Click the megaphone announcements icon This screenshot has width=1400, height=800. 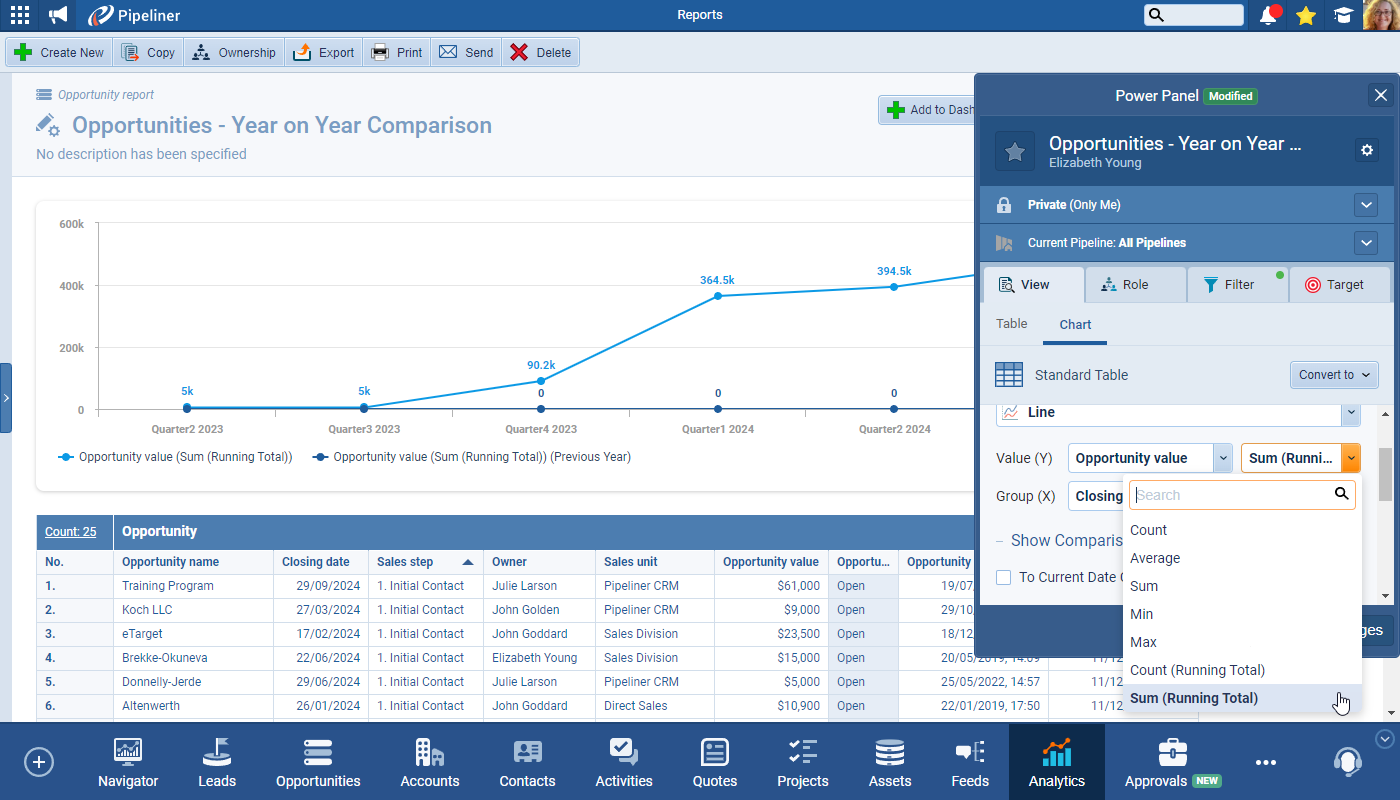point(58,15)
